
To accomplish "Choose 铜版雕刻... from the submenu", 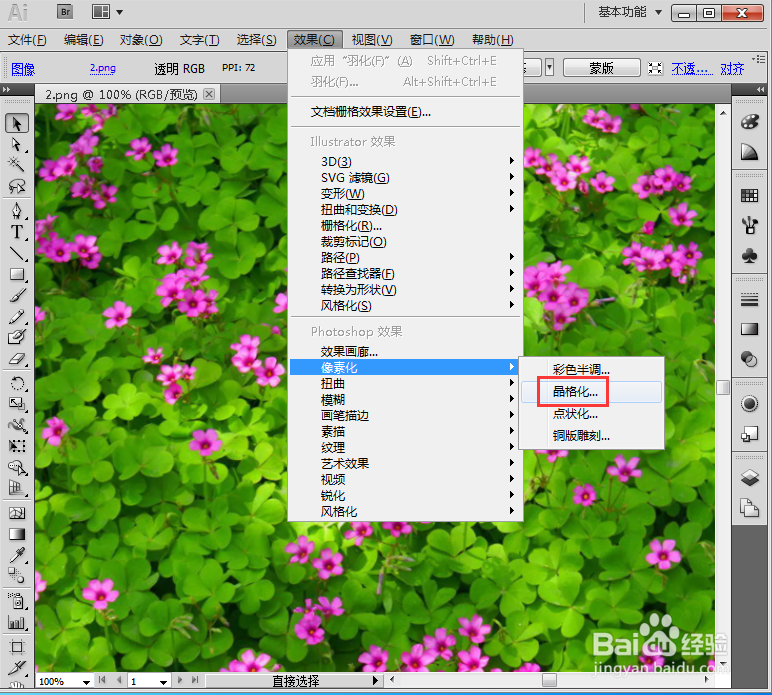I will coord(591,436).
